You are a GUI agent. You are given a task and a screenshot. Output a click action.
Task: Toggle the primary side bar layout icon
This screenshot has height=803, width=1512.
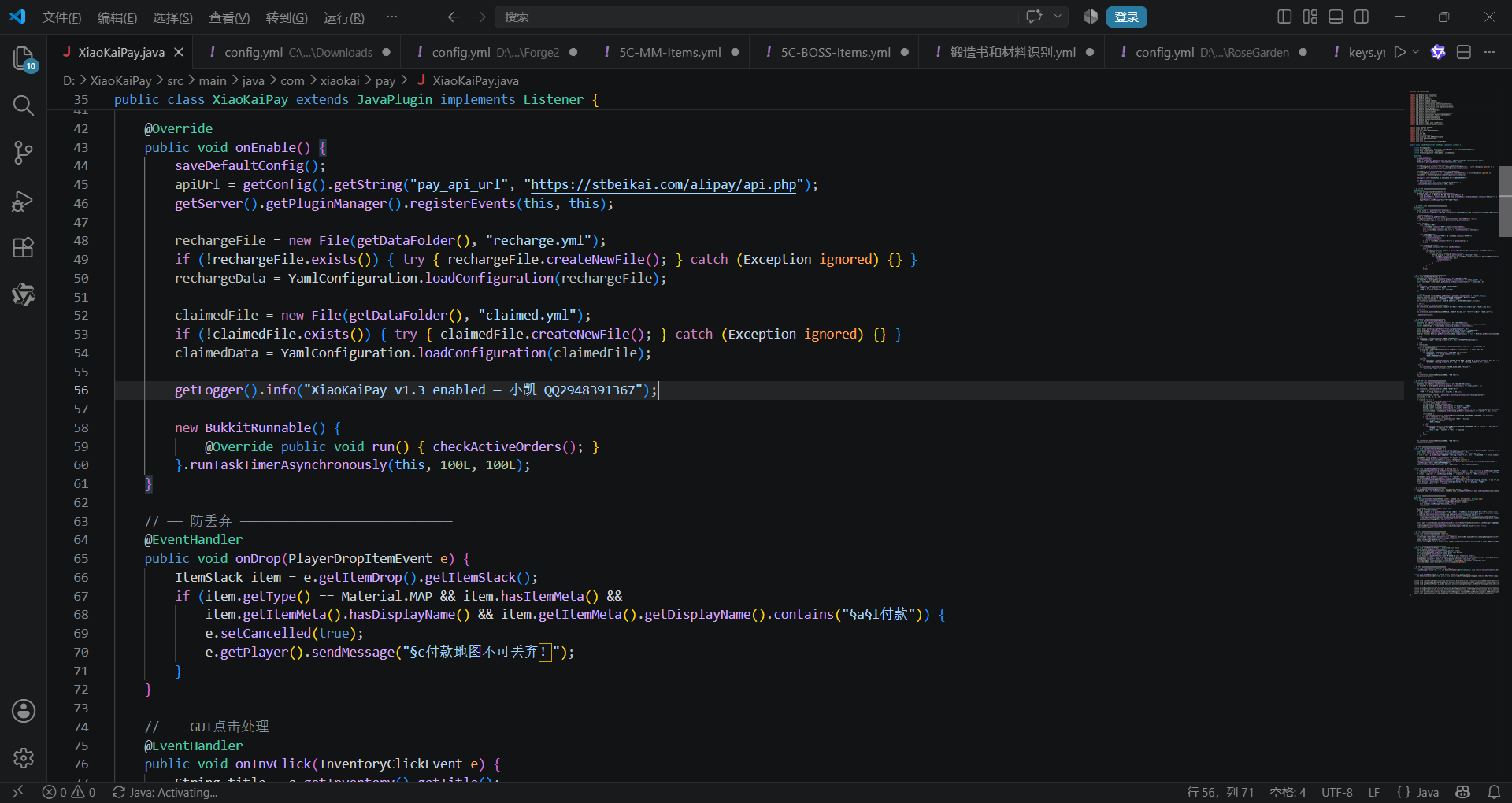tap(1284, 17)
